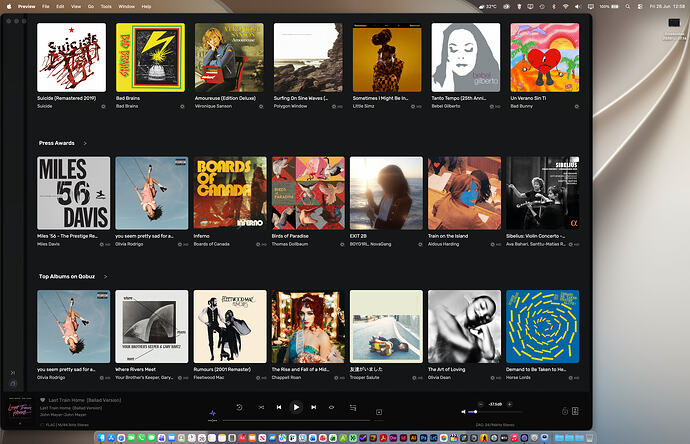Screen dimensions: 690x444
Task: Open the Tools menu
Action: point(106,7)
